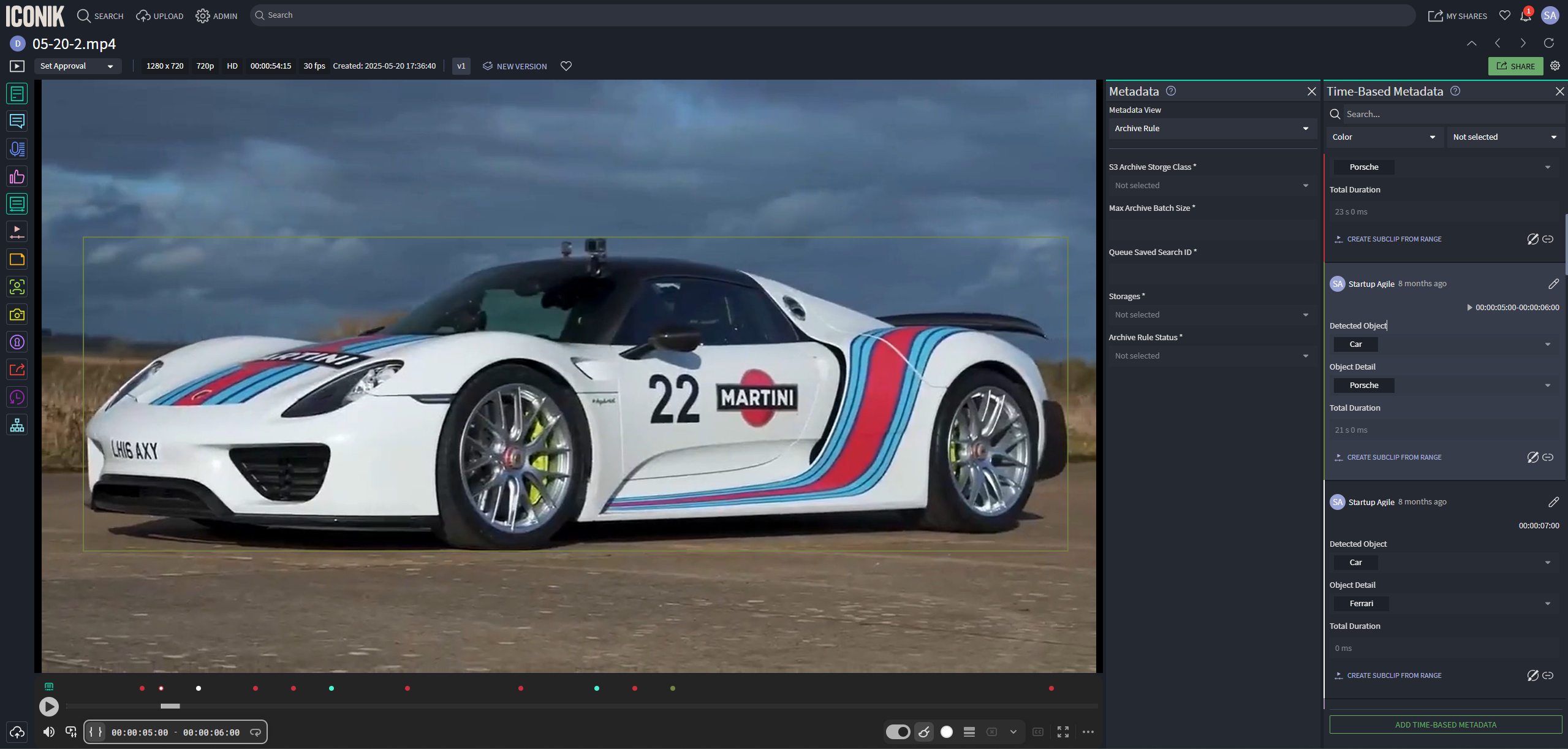The width and height of the screenshot is (1568, 749).
Task: Open asset settings gear icon
Action: (x=1555, y=66)
